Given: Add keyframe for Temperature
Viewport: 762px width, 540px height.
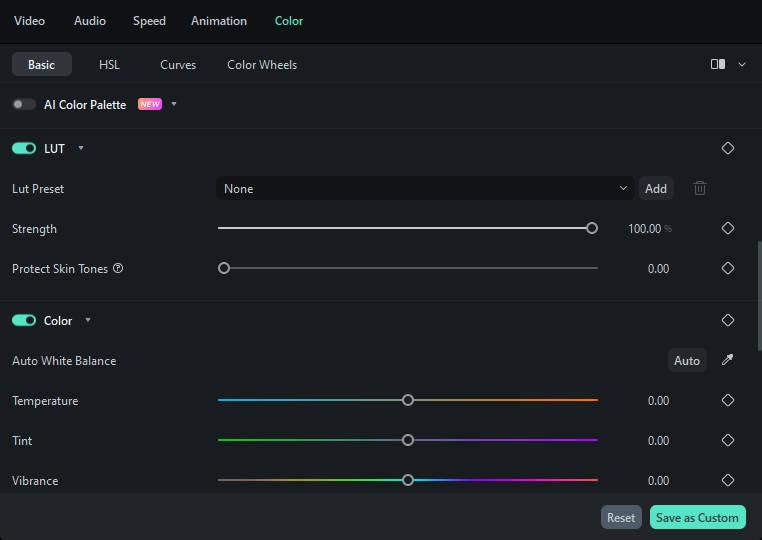Looking at the screenshot, I should coord(727,400).
